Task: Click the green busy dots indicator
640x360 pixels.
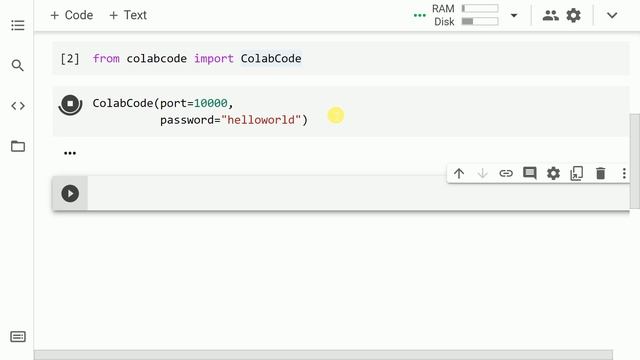Action: (420, 16)
